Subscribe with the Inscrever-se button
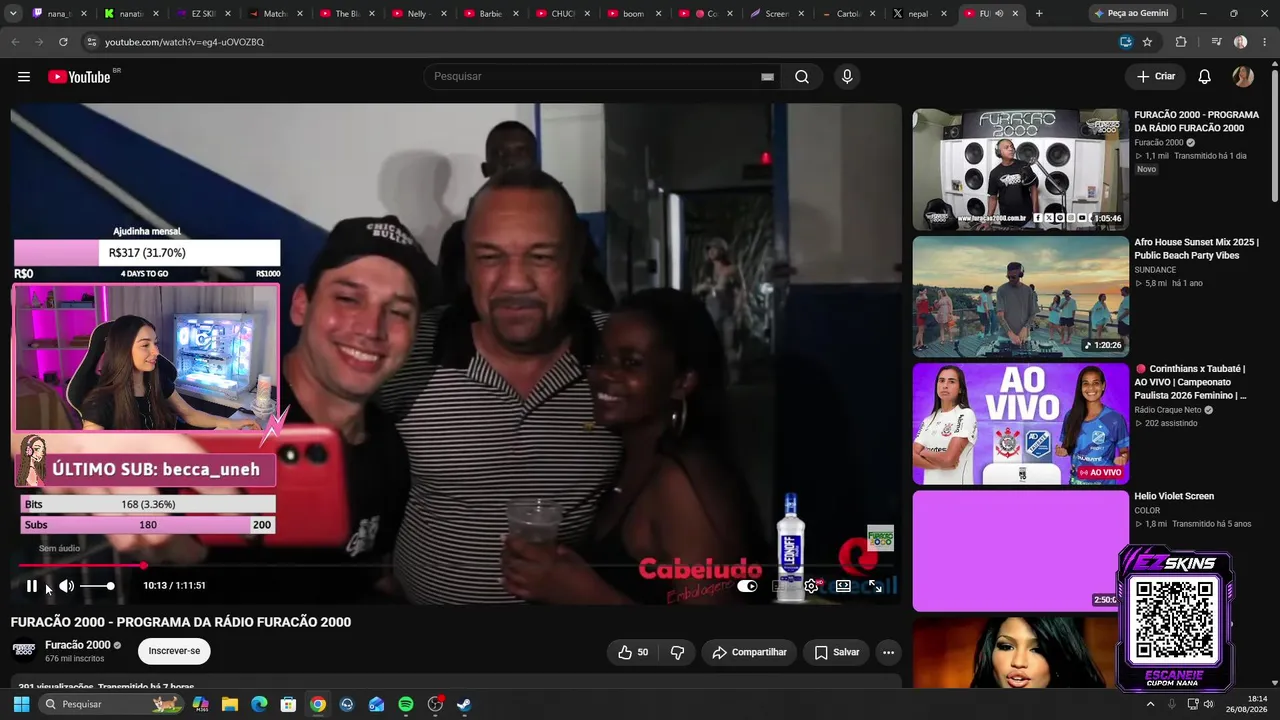The height and width of the screenshot is (720, 1280). pos(174,651)
